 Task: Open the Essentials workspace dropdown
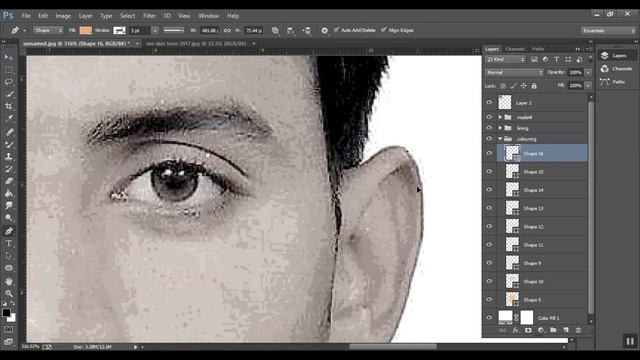(x=608, y=31)
